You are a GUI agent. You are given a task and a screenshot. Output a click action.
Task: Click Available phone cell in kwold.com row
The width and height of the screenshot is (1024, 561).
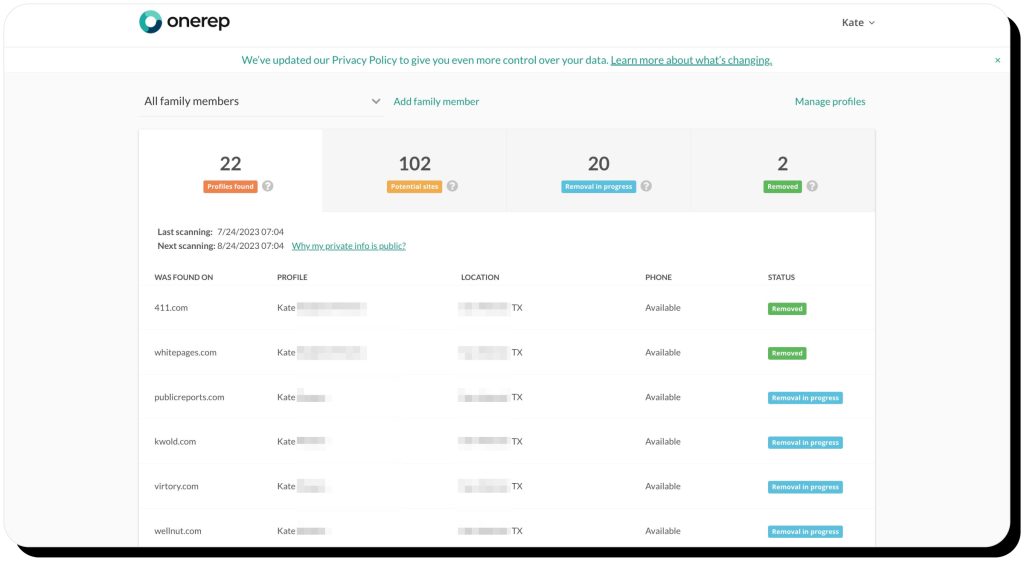pyautogui.click(x=663, y=441)
